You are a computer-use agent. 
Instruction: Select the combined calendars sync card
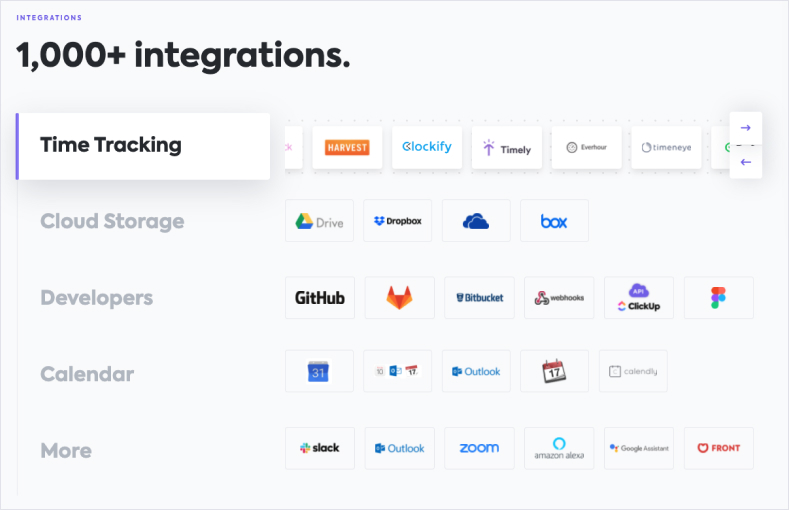398,371
